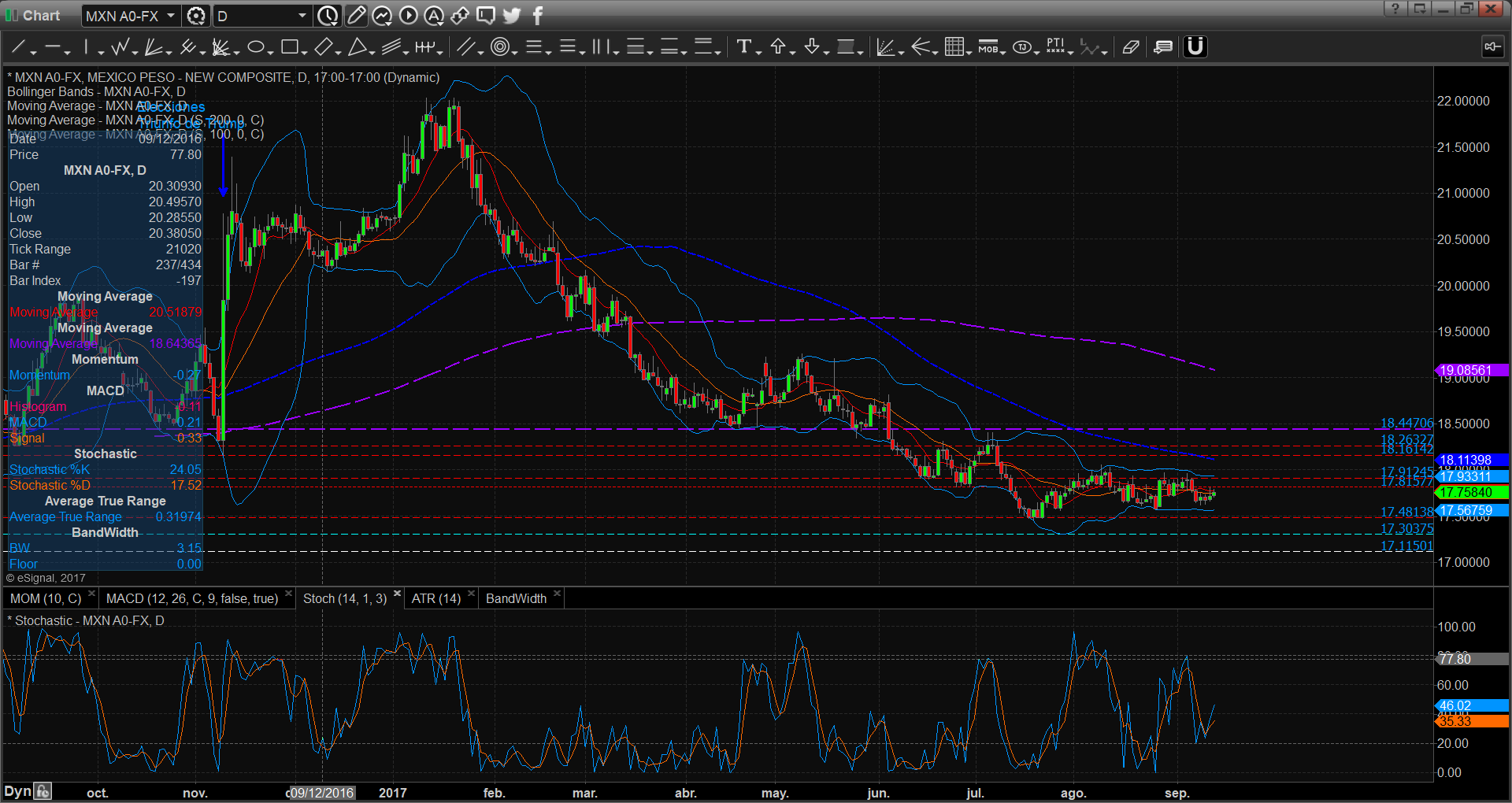
Task: Click the purple 19.08561 price marker
Action: tap(1471, 370)
